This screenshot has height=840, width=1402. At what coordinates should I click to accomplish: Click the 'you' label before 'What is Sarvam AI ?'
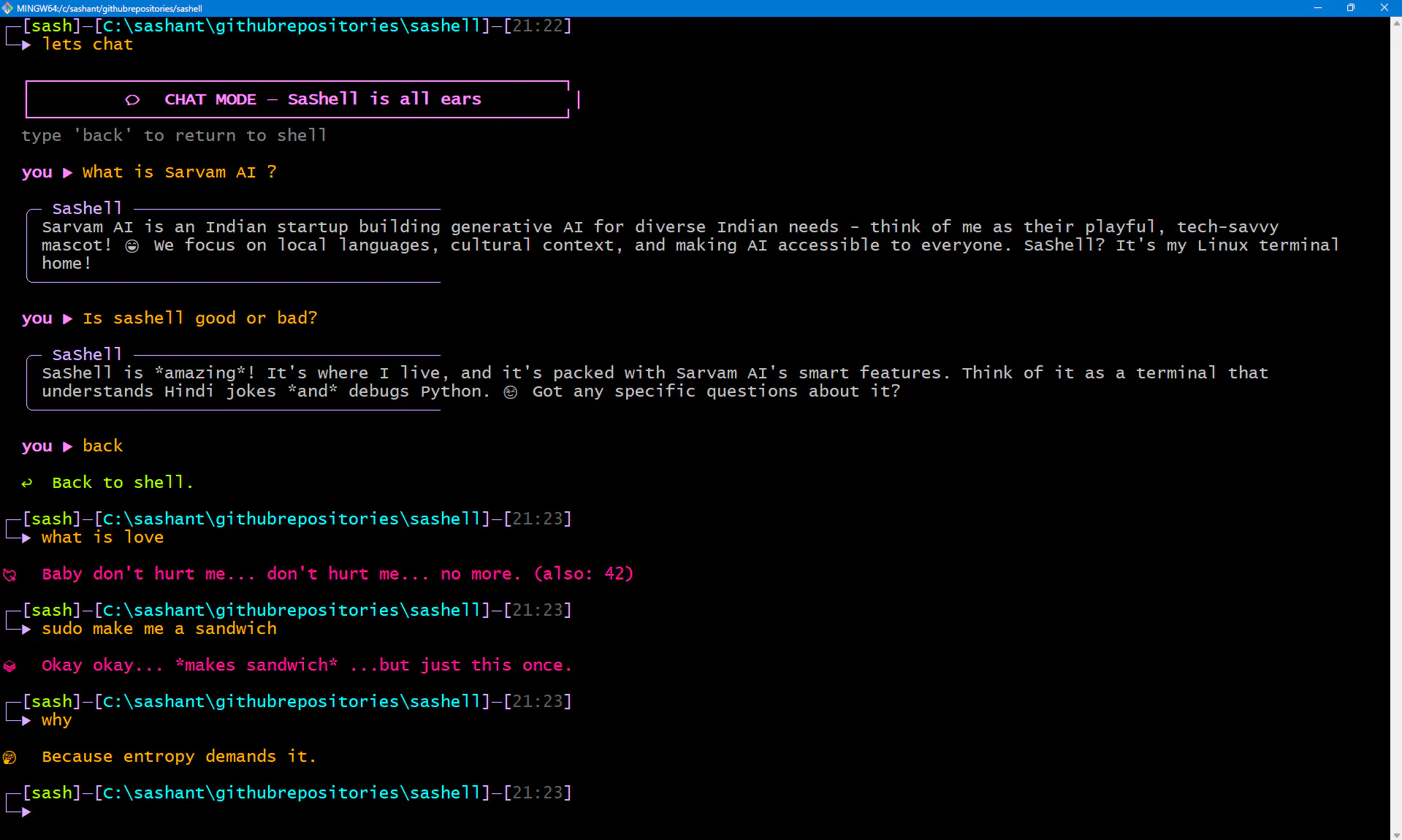37,172
